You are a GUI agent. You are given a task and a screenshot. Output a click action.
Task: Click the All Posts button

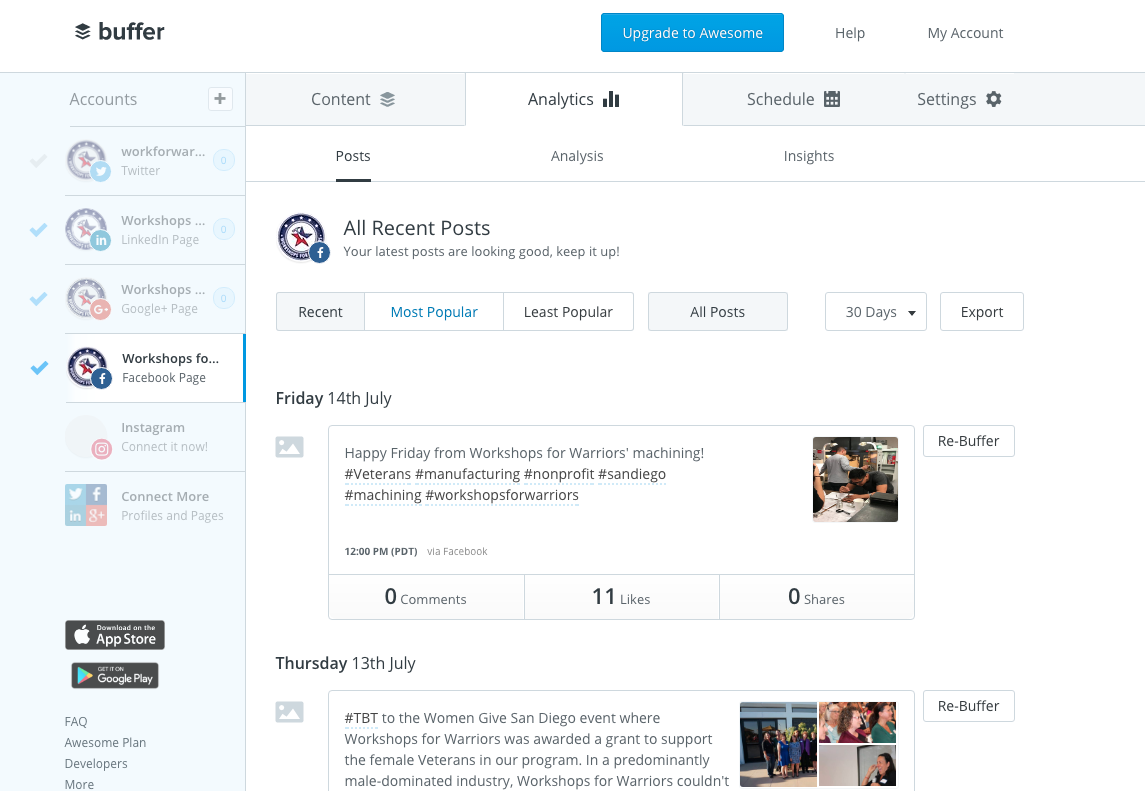pos(717,312)
